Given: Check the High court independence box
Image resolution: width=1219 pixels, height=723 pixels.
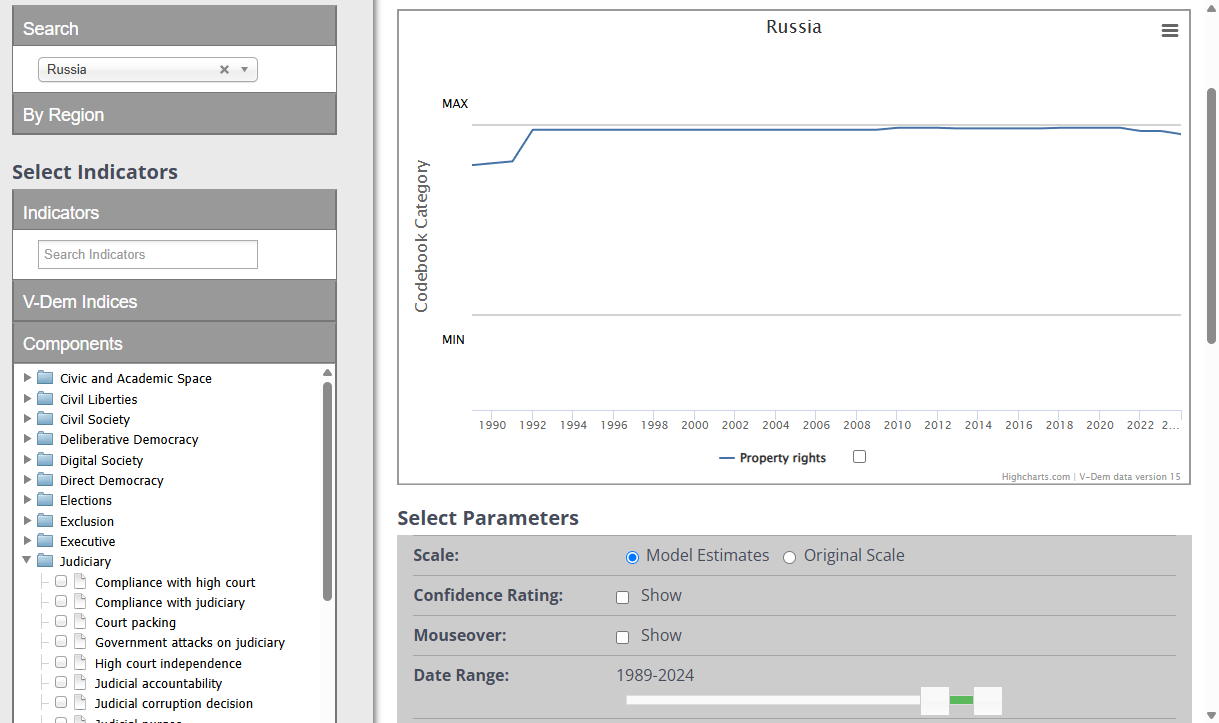Looking at the screenshot, I should point(61,662).
